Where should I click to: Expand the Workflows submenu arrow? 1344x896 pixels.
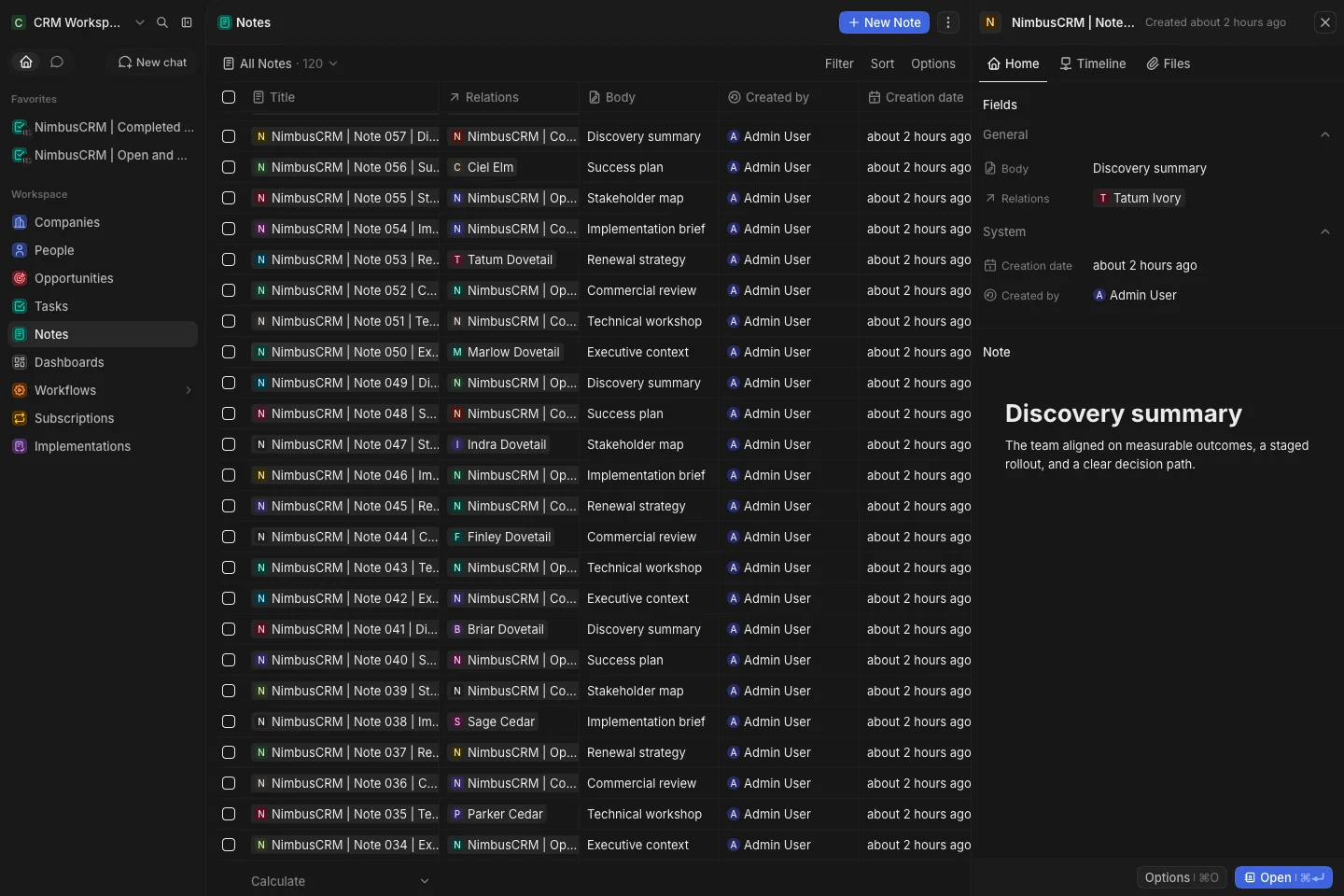[189, 390]
